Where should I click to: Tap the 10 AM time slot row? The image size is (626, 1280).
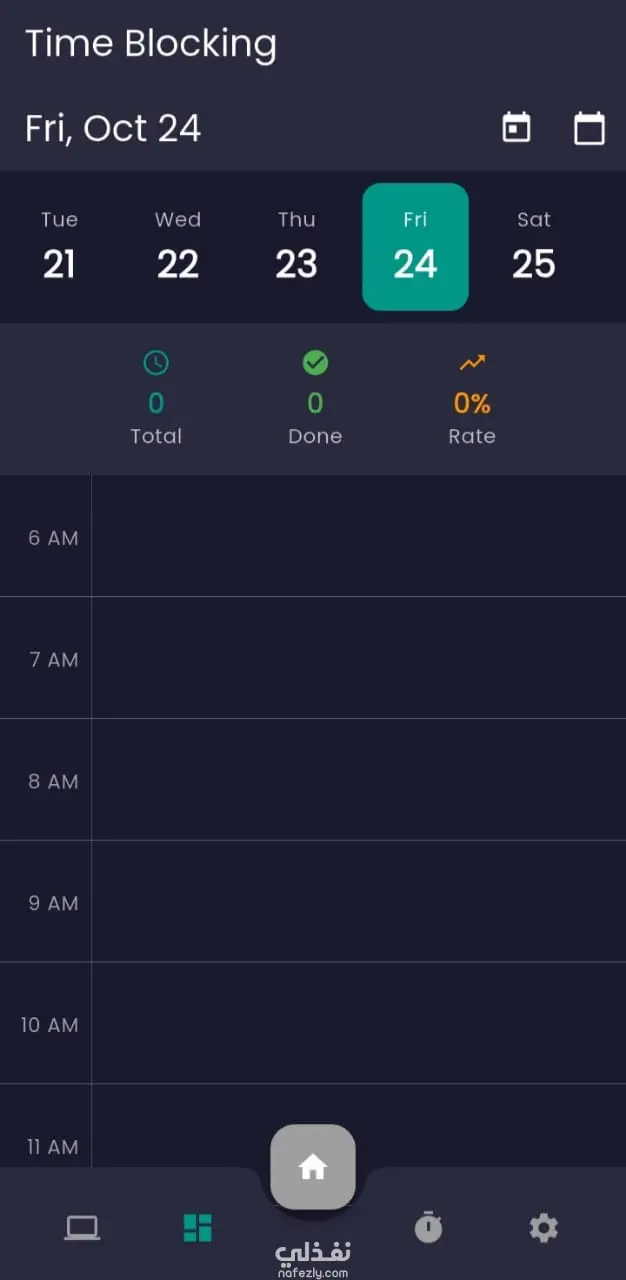pos(358,1023)
